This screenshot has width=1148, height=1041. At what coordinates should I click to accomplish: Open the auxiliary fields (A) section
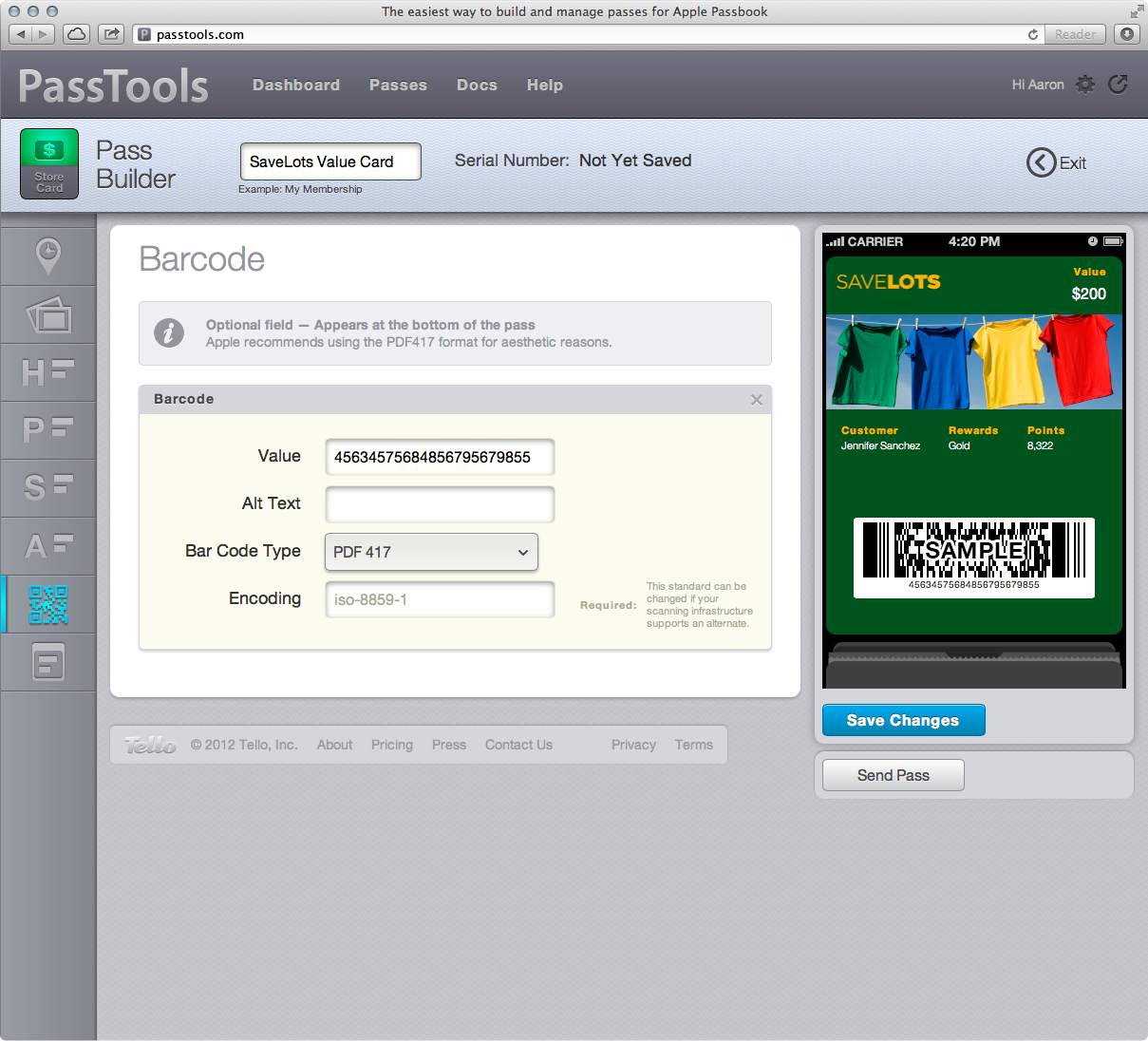point(48,546)
